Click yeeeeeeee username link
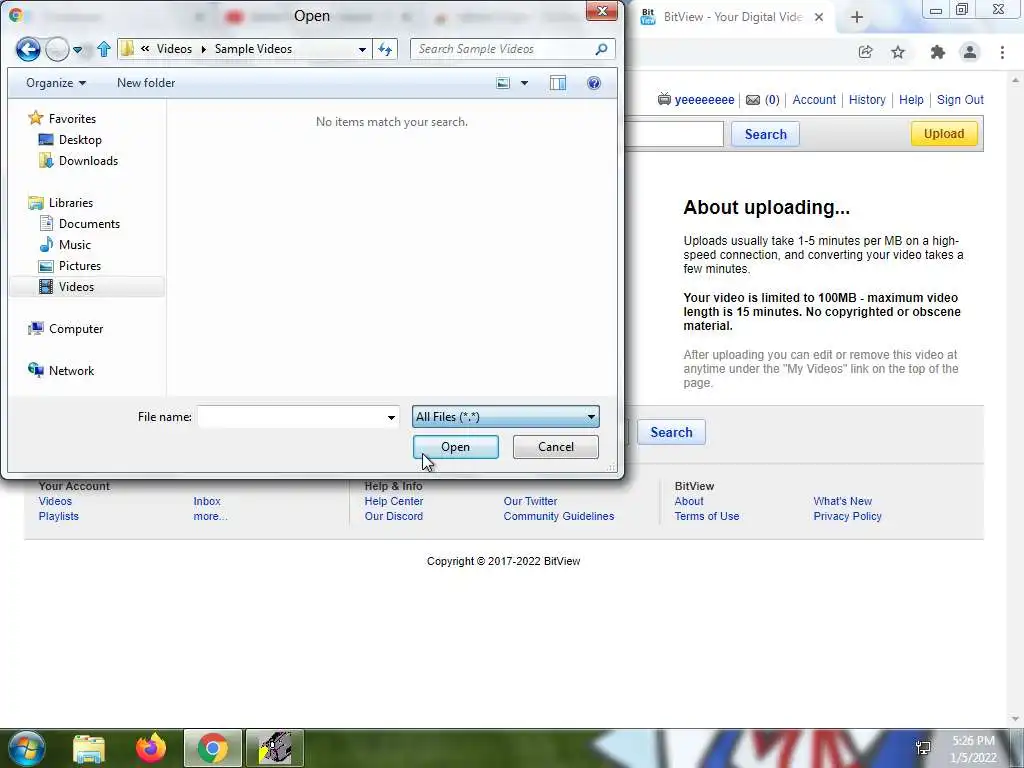The width and height of the screenshot is (1024, 768). tap(704, 100)
